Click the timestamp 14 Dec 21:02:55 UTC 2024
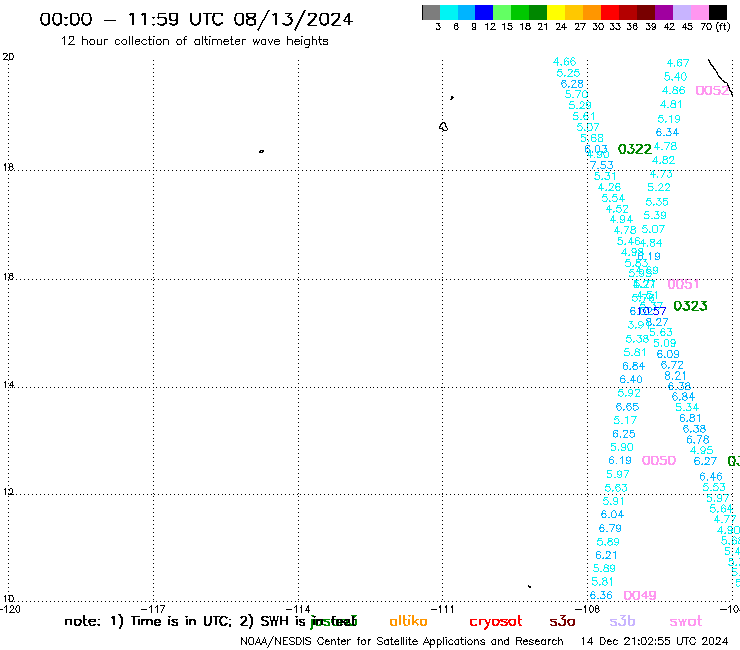Image resolution: width=740 pixels, height=650 pixels. tap(654, 642)
